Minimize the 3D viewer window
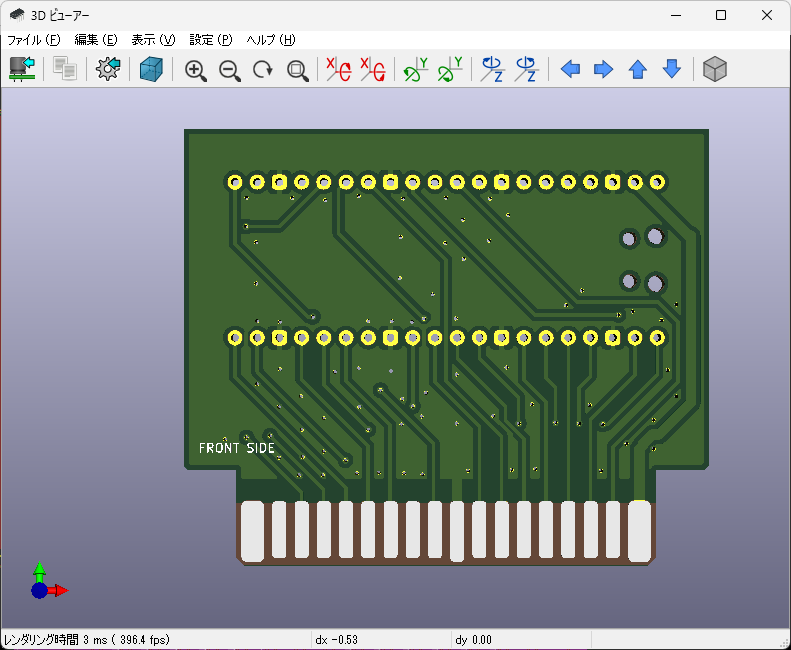The width and height of the screenshot is (791, 650). [676, 15]
